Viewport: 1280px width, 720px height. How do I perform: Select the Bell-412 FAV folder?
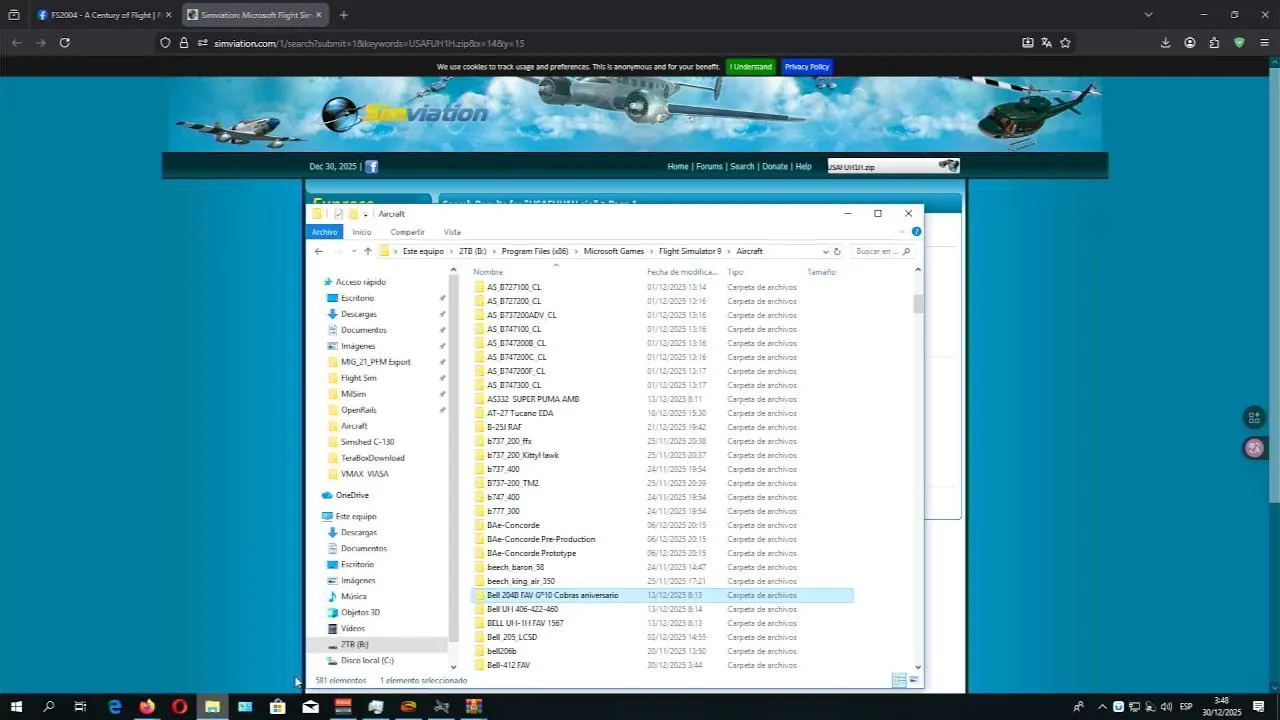coord(508,665)
